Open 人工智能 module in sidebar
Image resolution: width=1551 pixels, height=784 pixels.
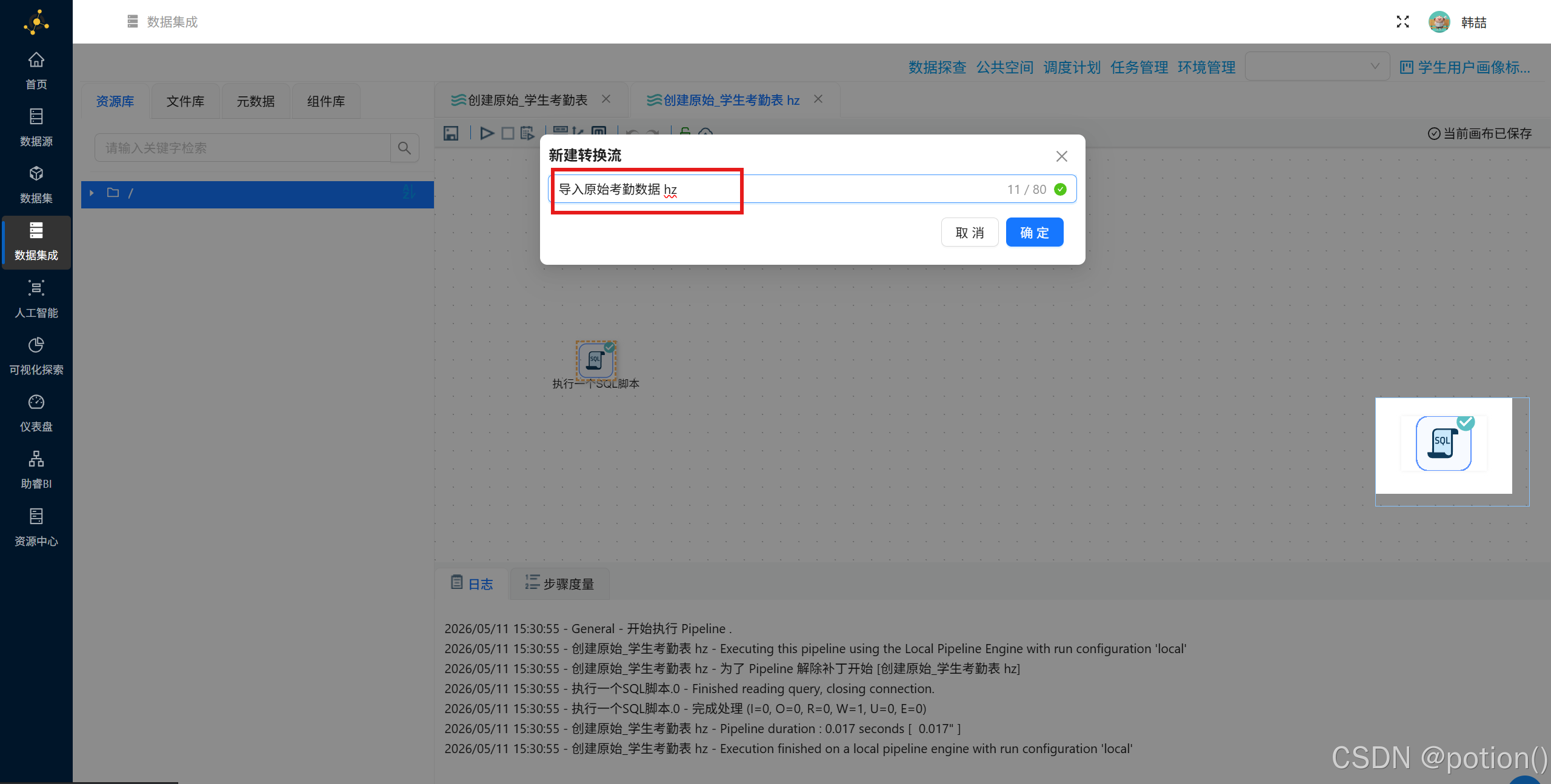[36, 299]
